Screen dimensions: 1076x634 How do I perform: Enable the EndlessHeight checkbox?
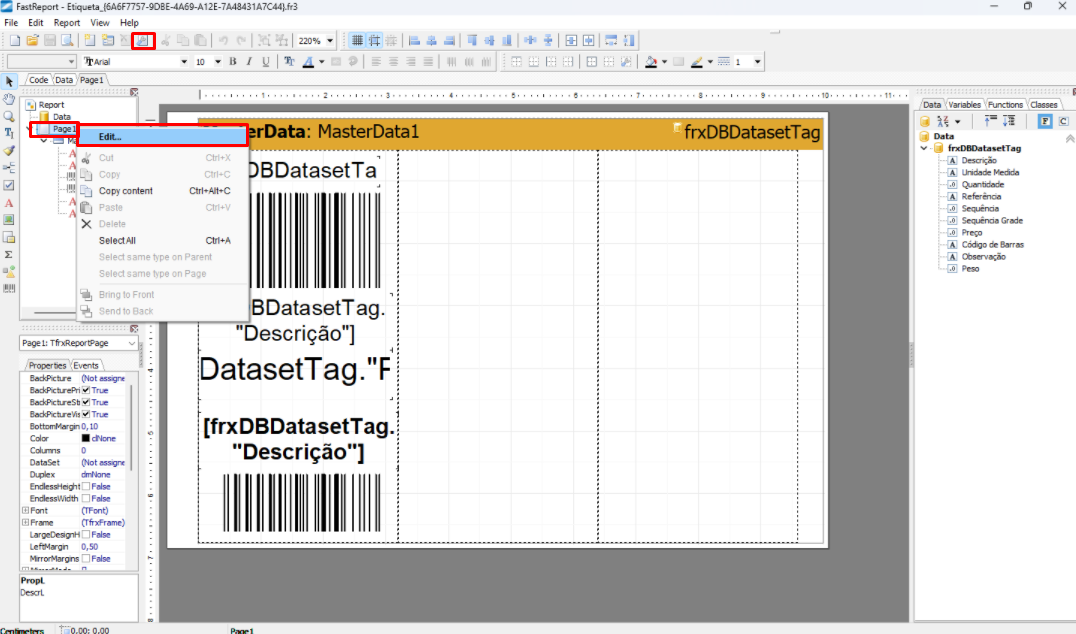86,486
